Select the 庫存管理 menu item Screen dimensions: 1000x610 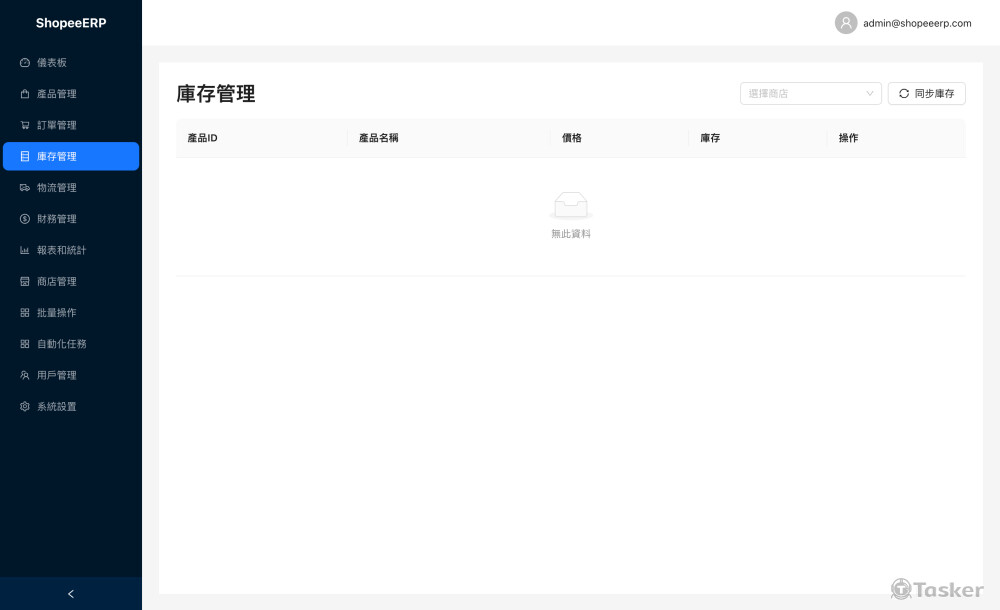71,156
